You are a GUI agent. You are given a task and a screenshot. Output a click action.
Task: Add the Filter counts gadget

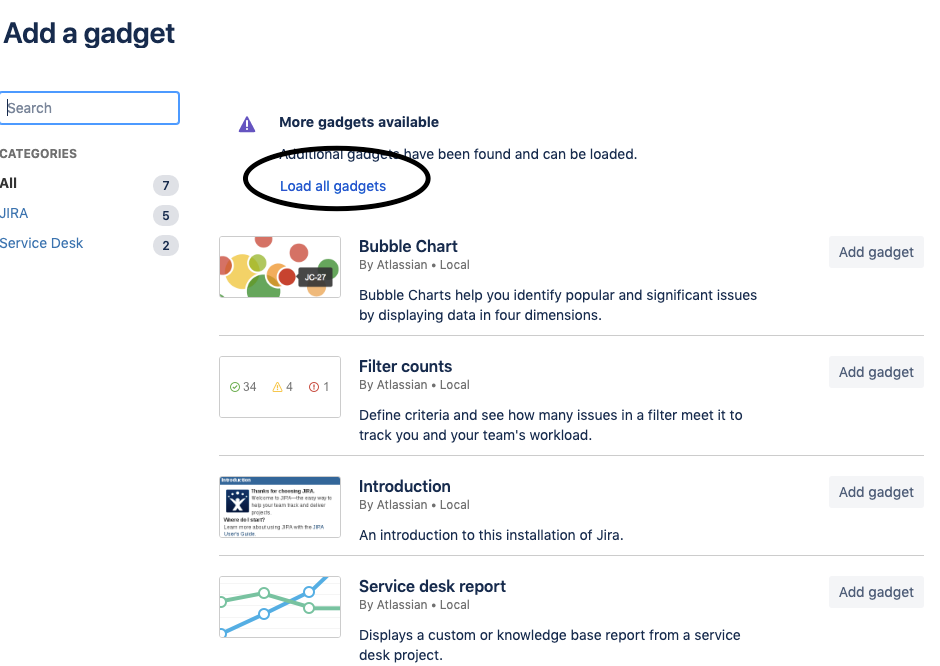click(876, 372)
